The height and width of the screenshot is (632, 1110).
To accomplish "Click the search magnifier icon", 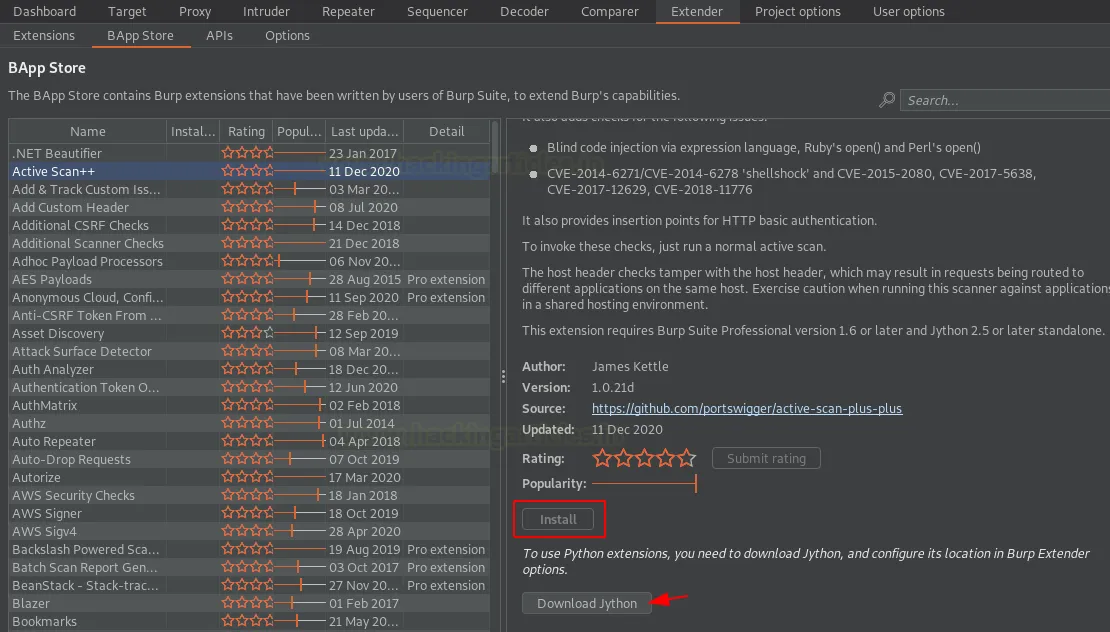I will 887,100.
